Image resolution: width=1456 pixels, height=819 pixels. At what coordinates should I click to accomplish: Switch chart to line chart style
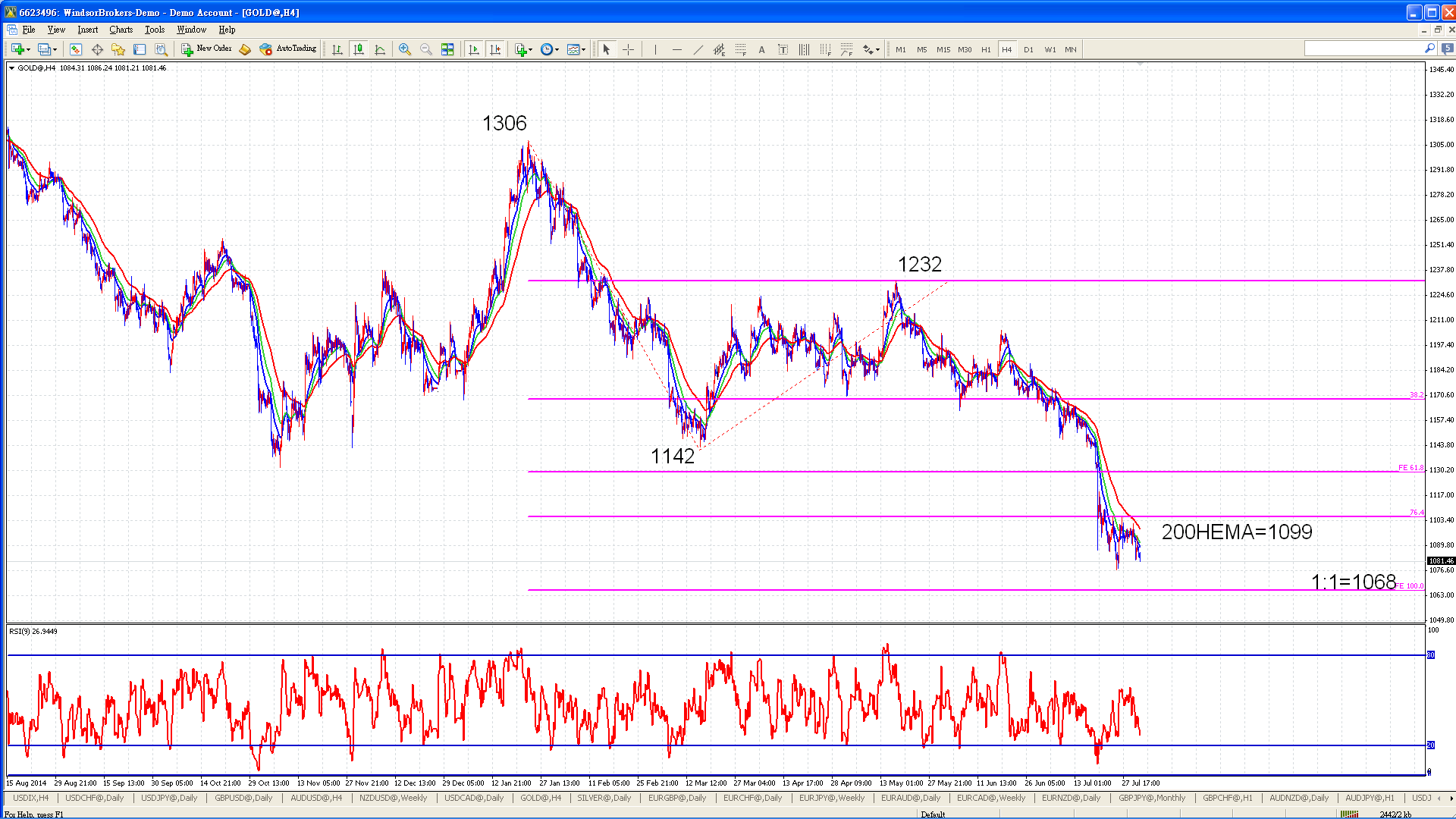click(380, 49)
